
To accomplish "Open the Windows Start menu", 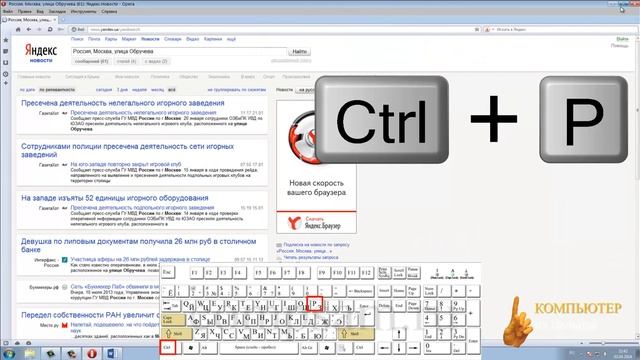I will click(x=9, y=353).
